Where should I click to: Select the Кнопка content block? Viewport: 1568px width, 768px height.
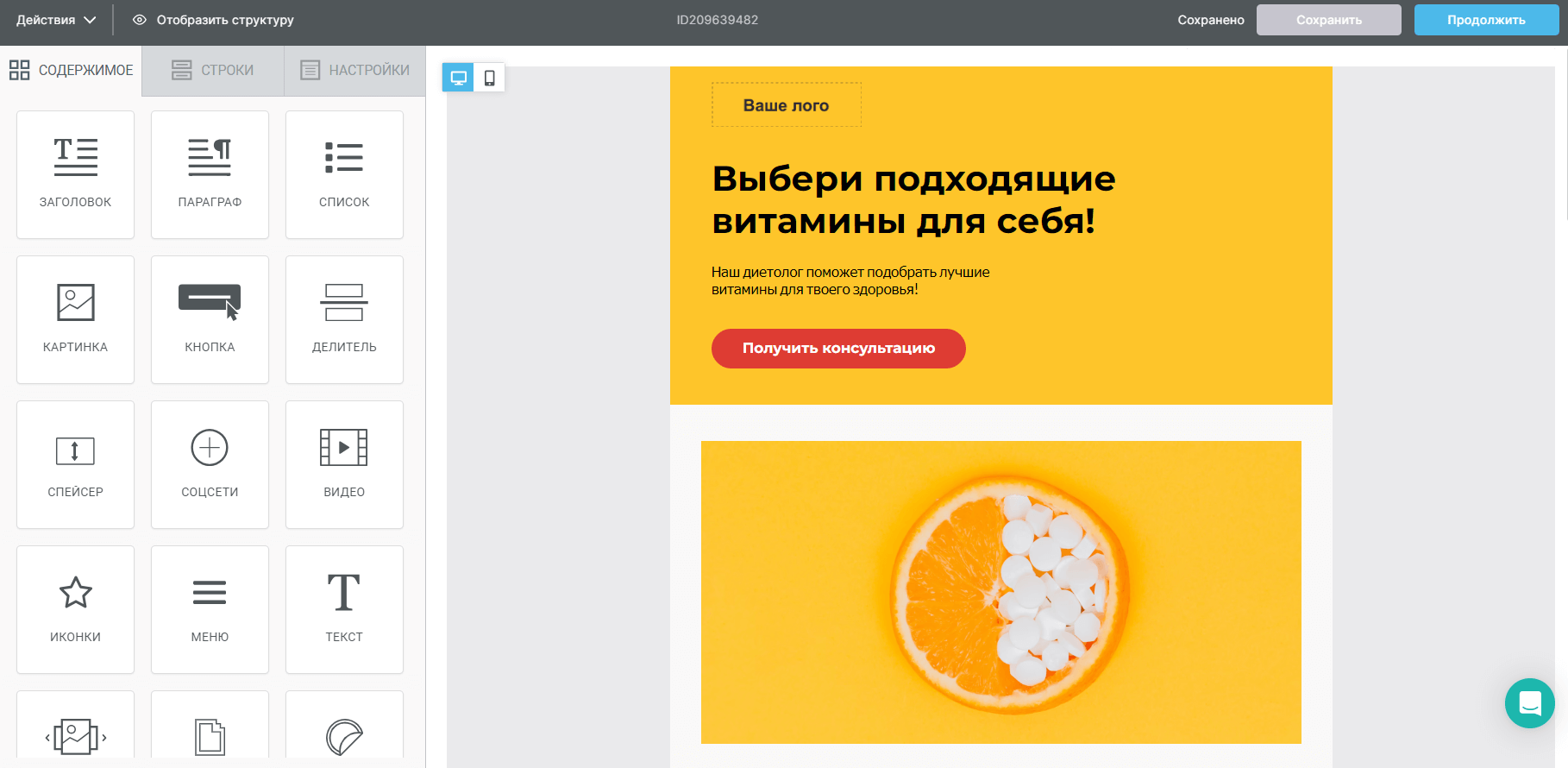pos(210,319)
